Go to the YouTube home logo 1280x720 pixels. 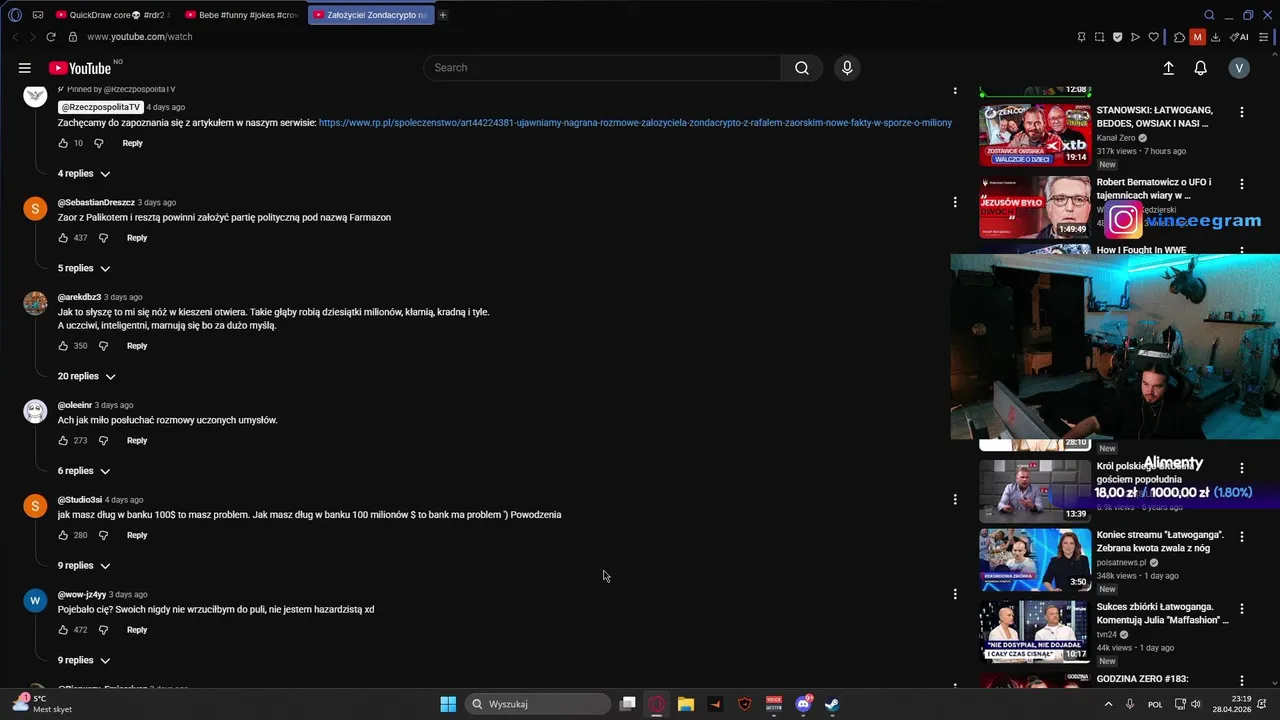(79, 68)
